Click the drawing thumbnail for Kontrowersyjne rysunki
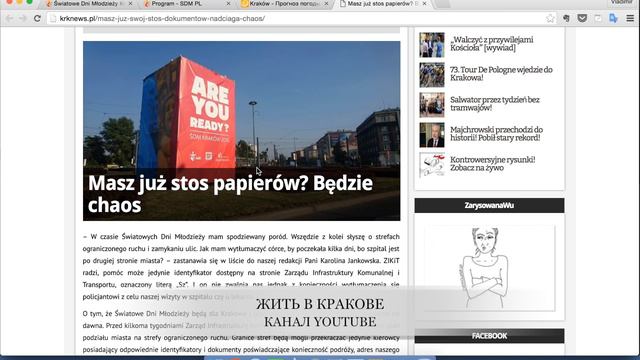The width and height of the screenshot is (640, 360). [x=432, y=165]
